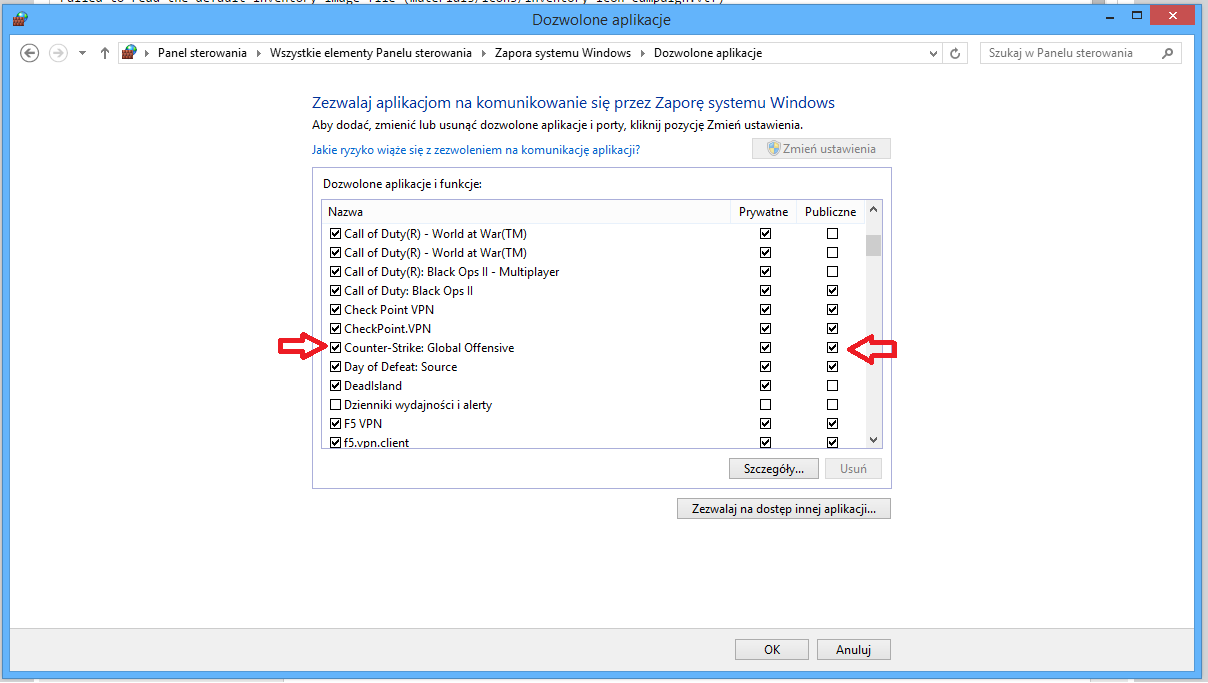The image size is (1208, 683).
Task: Open recent locations dropdown arrow
Action: tap(82, 54)
